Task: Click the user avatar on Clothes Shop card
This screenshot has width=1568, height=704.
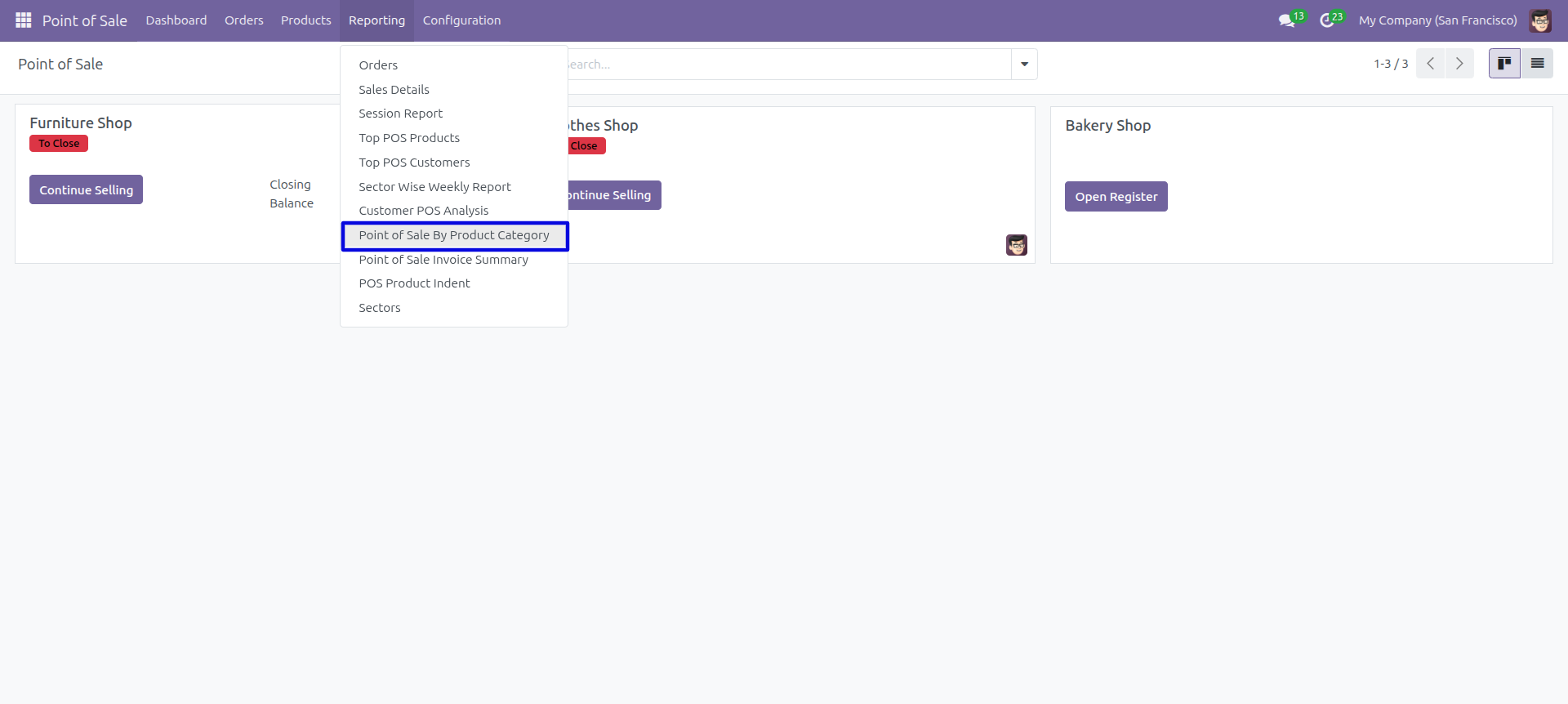Action: click(x=1017, y=245)
